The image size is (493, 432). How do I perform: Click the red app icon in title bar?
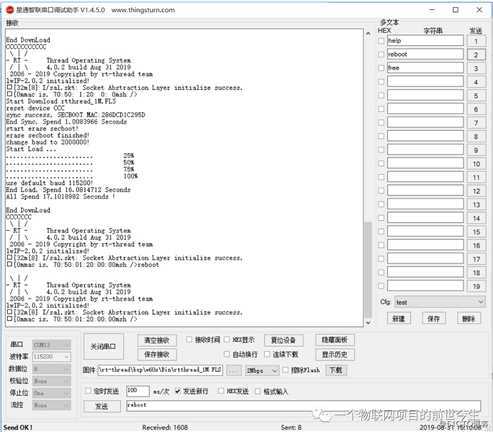pyautogui.click(x=10, y=10)
